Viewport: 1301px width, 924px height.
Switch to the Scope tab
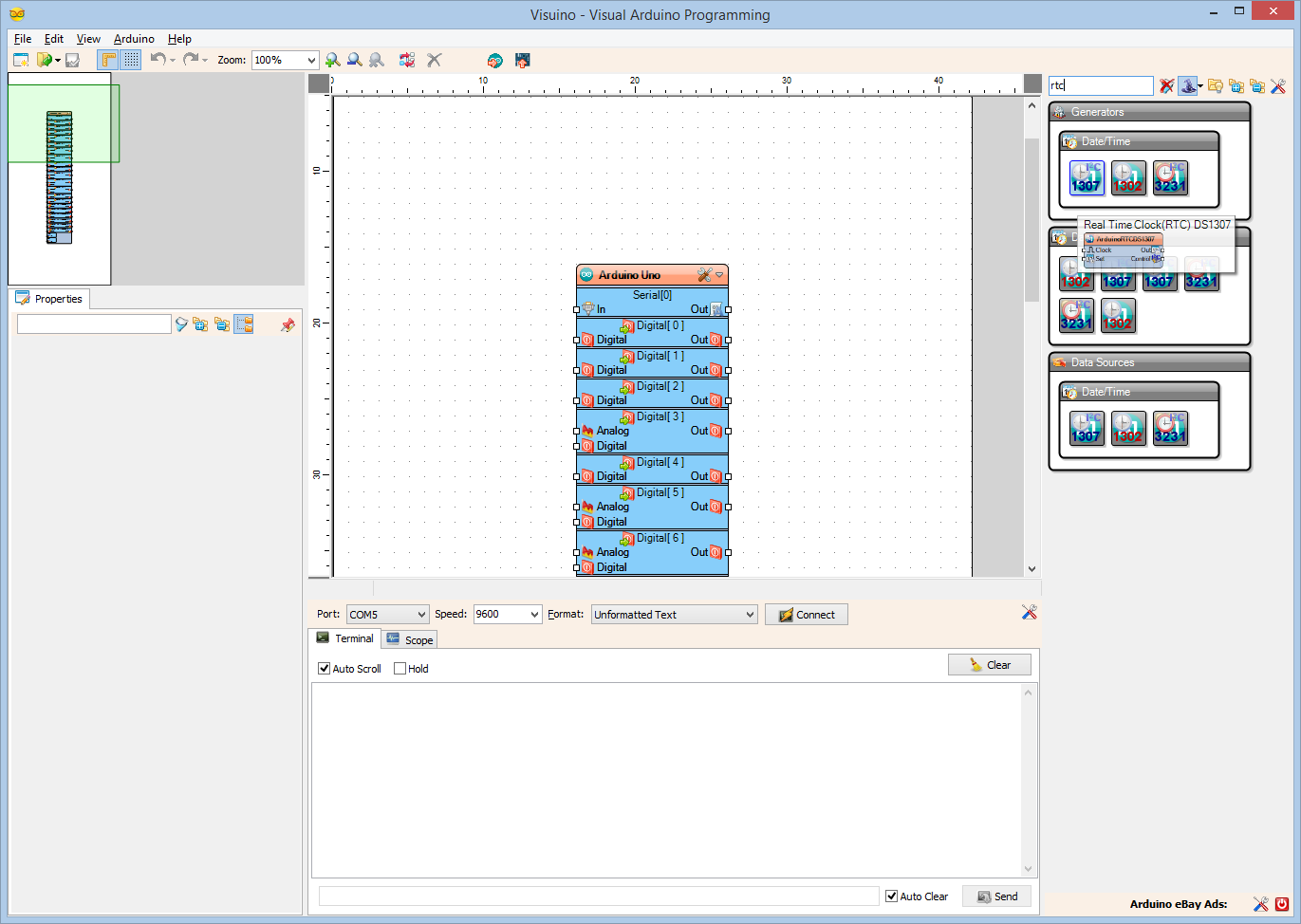click(x=409, y=638)
